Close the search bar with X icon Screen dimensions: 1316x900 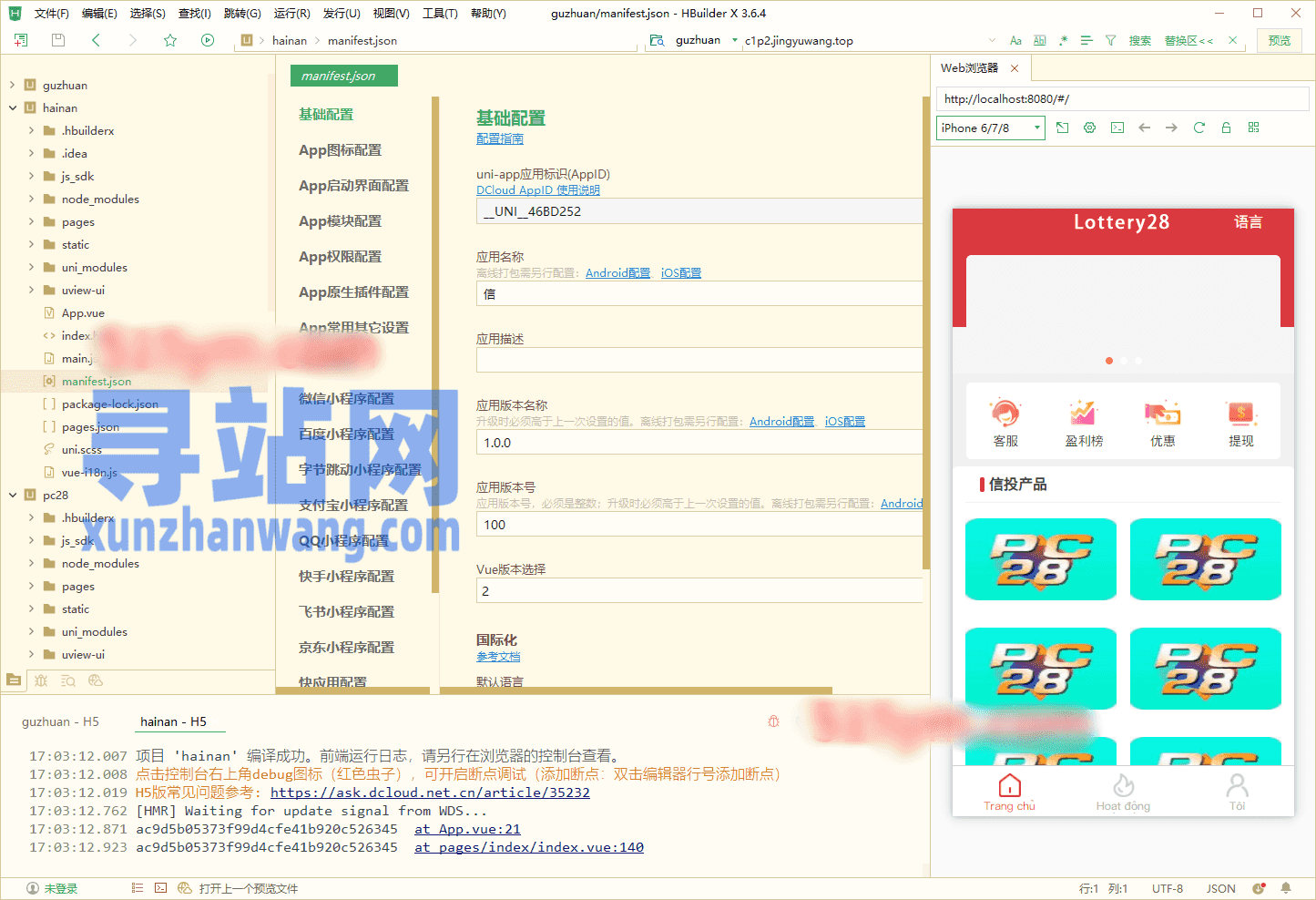point(1232,40)
